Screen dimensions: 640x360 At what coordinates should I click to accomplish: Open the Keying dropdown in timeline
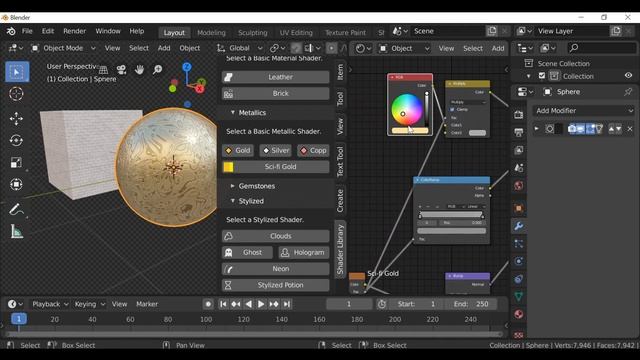click(x=90, y=304)
